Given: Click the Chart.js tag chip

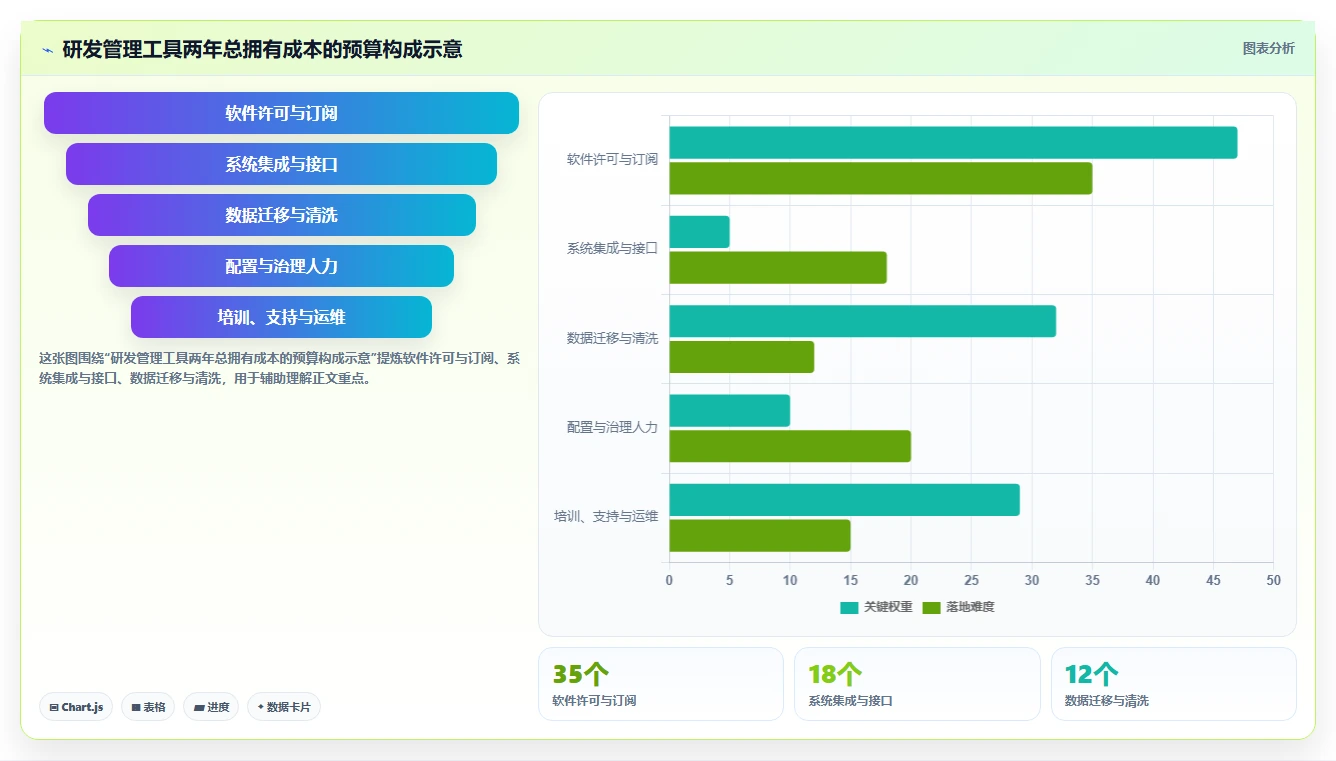Looking at the screenshot, I should coord(76,707).
